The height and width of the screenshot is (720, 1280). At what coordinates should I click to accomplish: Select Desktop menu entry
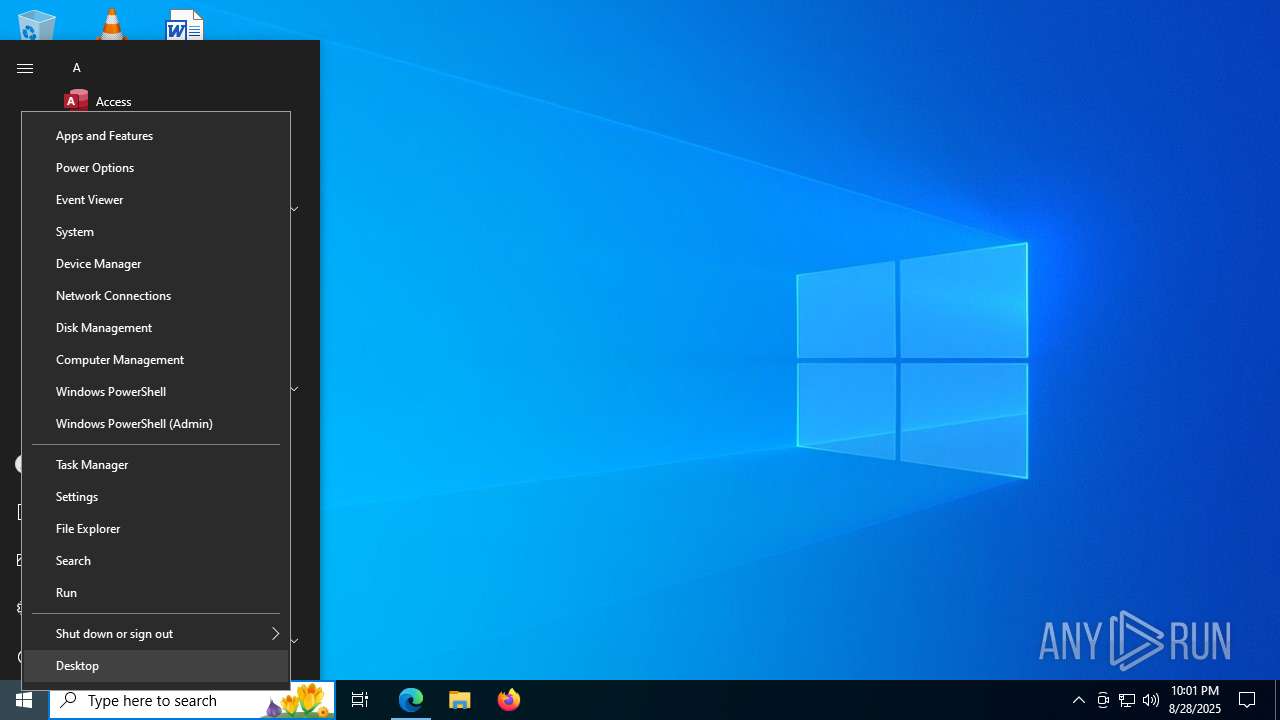point(156,665)
